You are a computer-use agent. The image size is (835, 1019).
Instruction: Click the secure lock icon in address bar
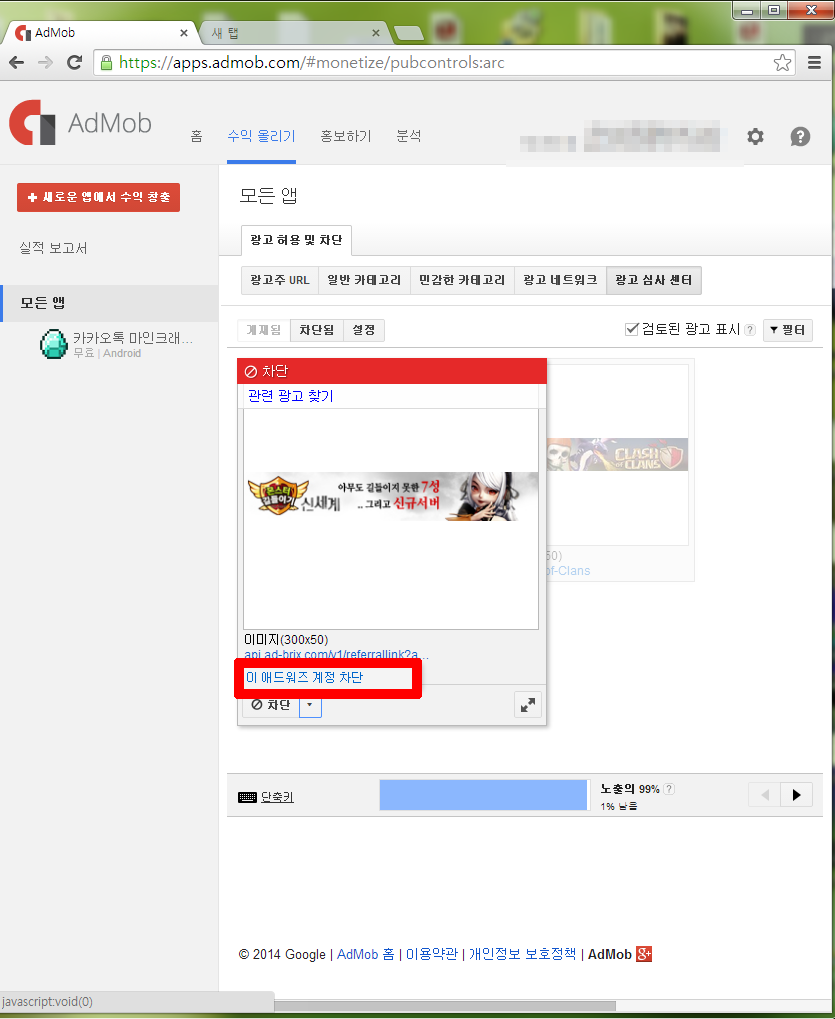click(107, 62)
